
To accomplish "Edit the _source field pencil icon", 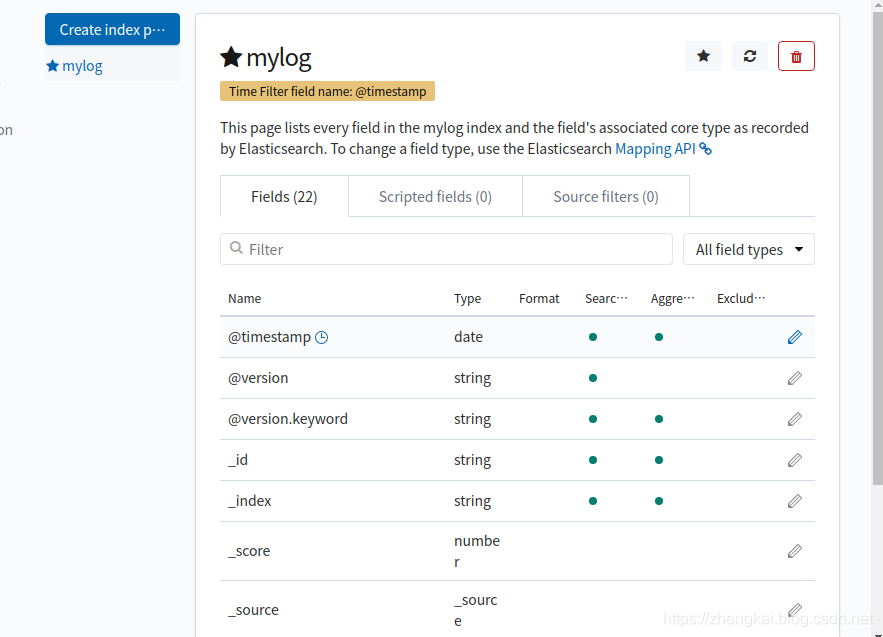I will [795, 609].
